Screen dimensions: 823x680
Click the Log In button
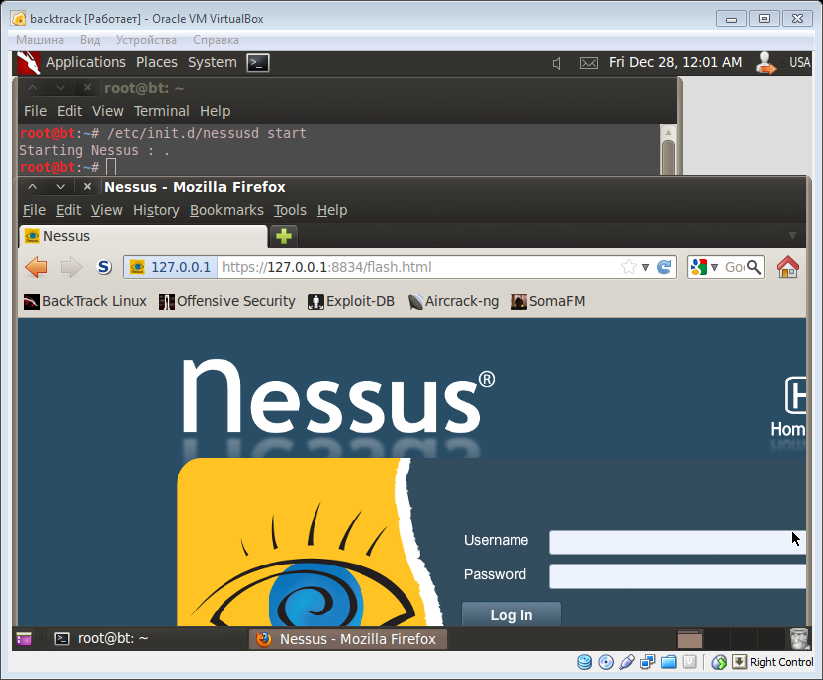[511, 614]
